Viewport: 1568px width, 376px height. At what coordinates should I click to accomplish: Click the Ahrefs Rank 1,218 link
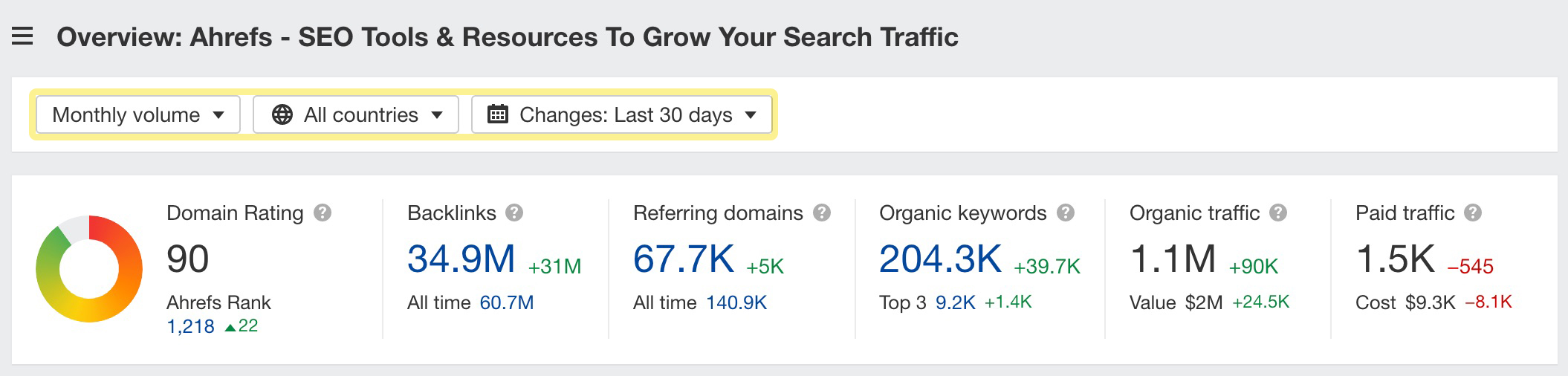click(x=190, y=326)
